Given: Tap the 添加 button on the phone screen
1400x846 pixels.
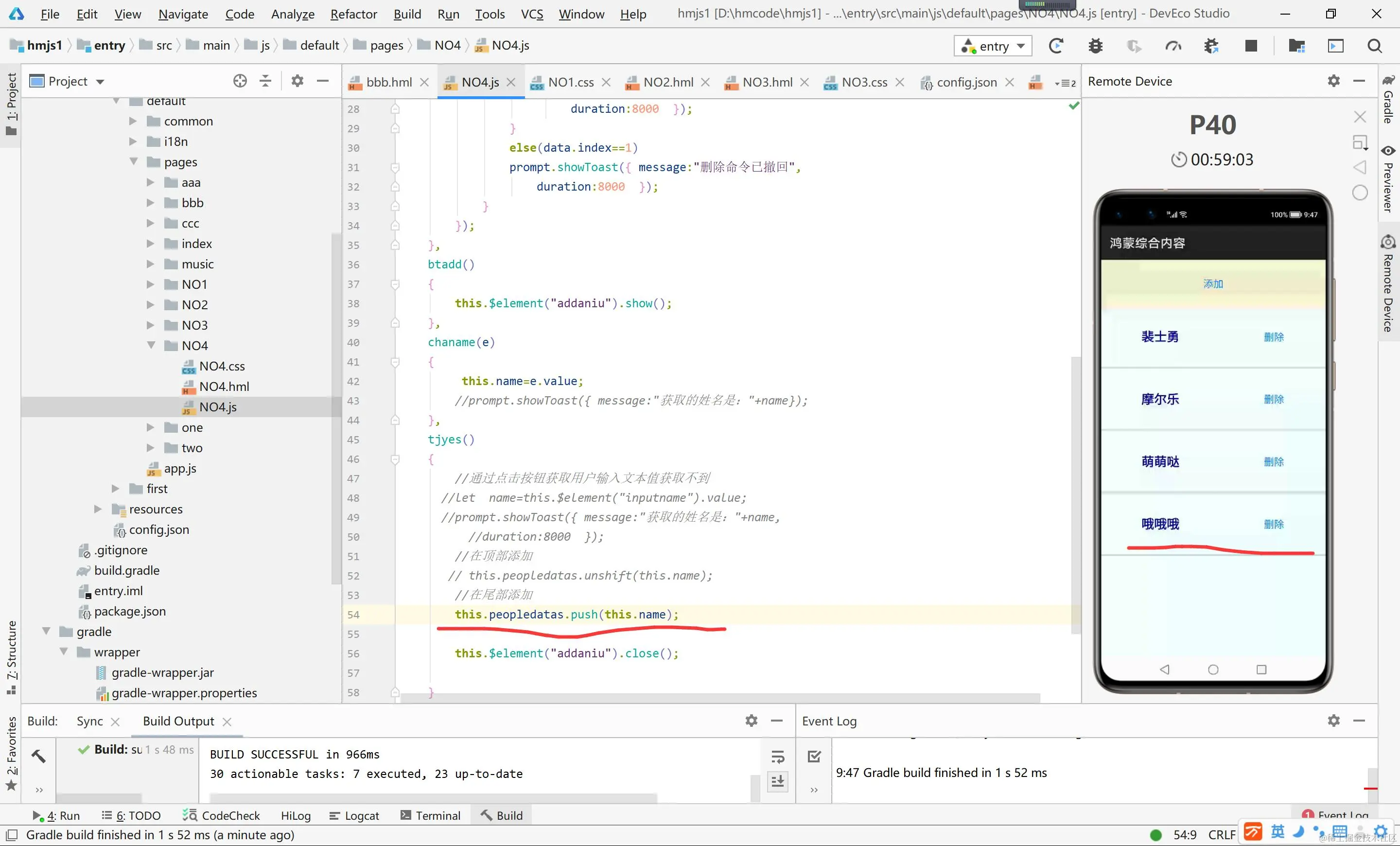Looking at the screenshot, I should pyautogui.click(x=1212, y=284).
